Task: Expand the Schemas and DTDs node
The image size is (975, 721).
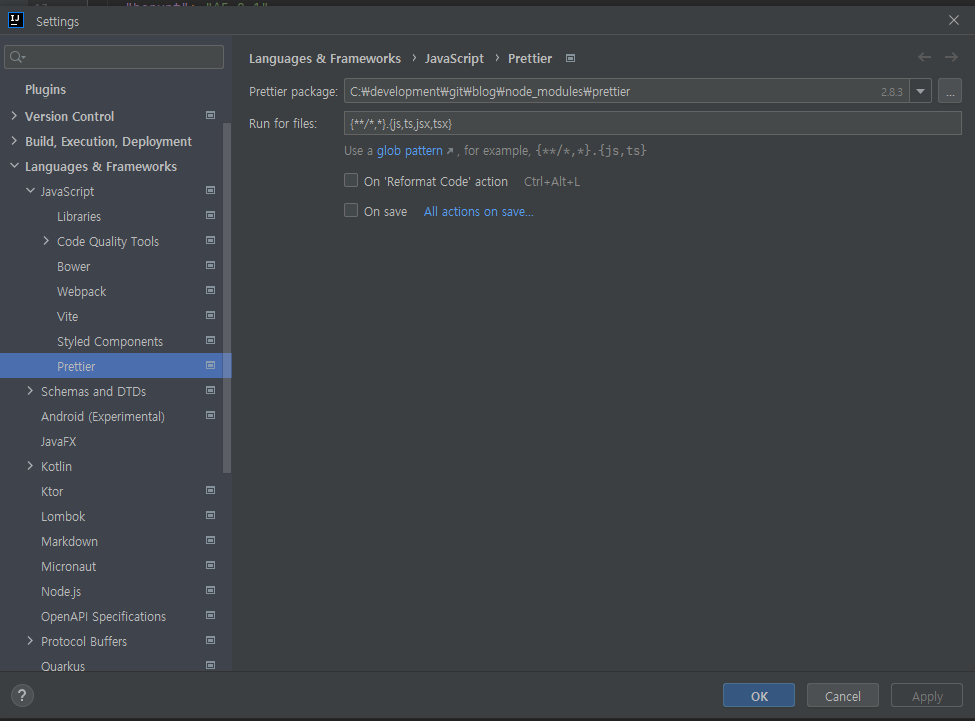Action: [30, 391]
